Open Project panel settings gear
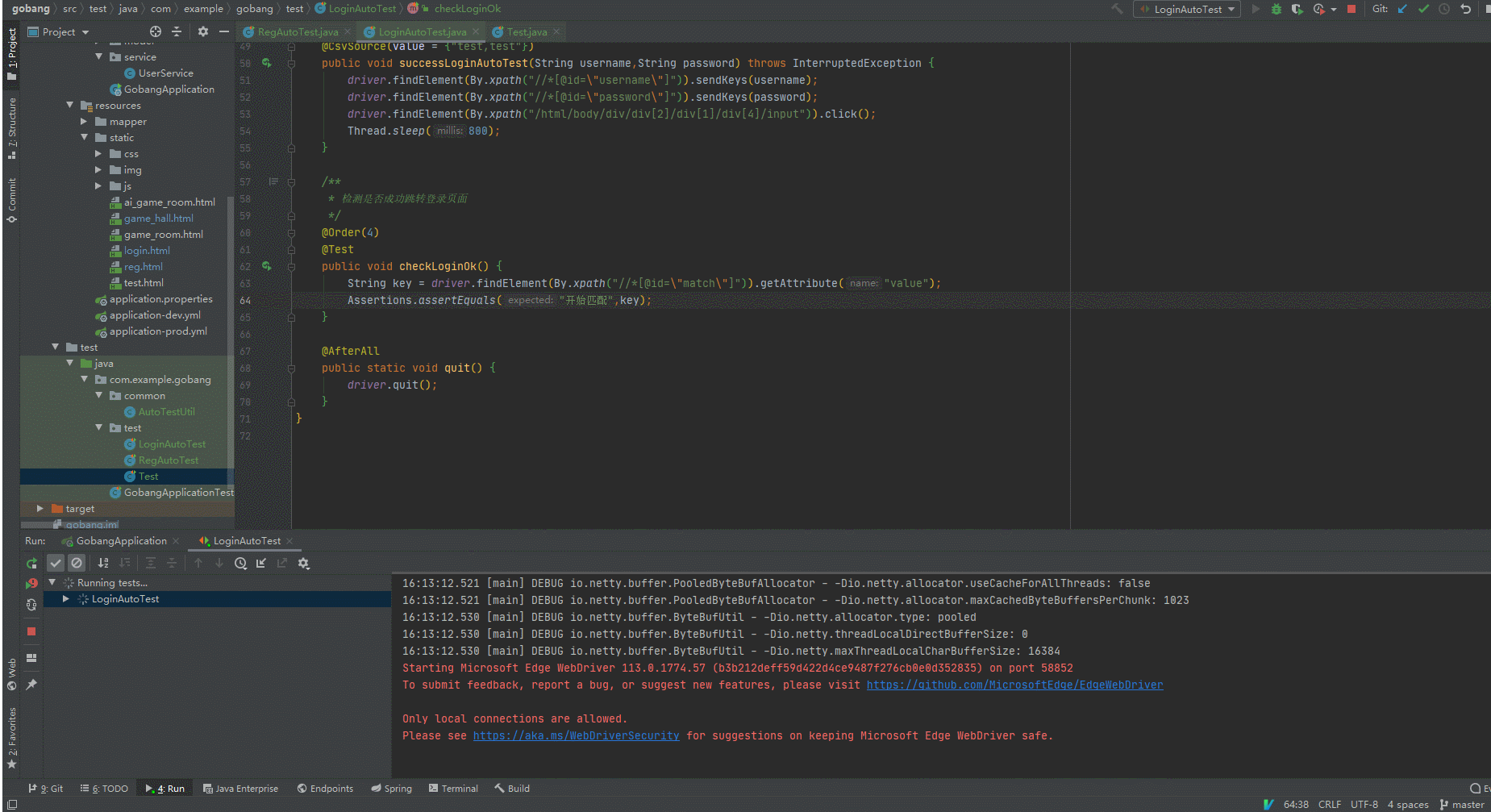Viewport: 1491px width, 812px height. (202, 31)
